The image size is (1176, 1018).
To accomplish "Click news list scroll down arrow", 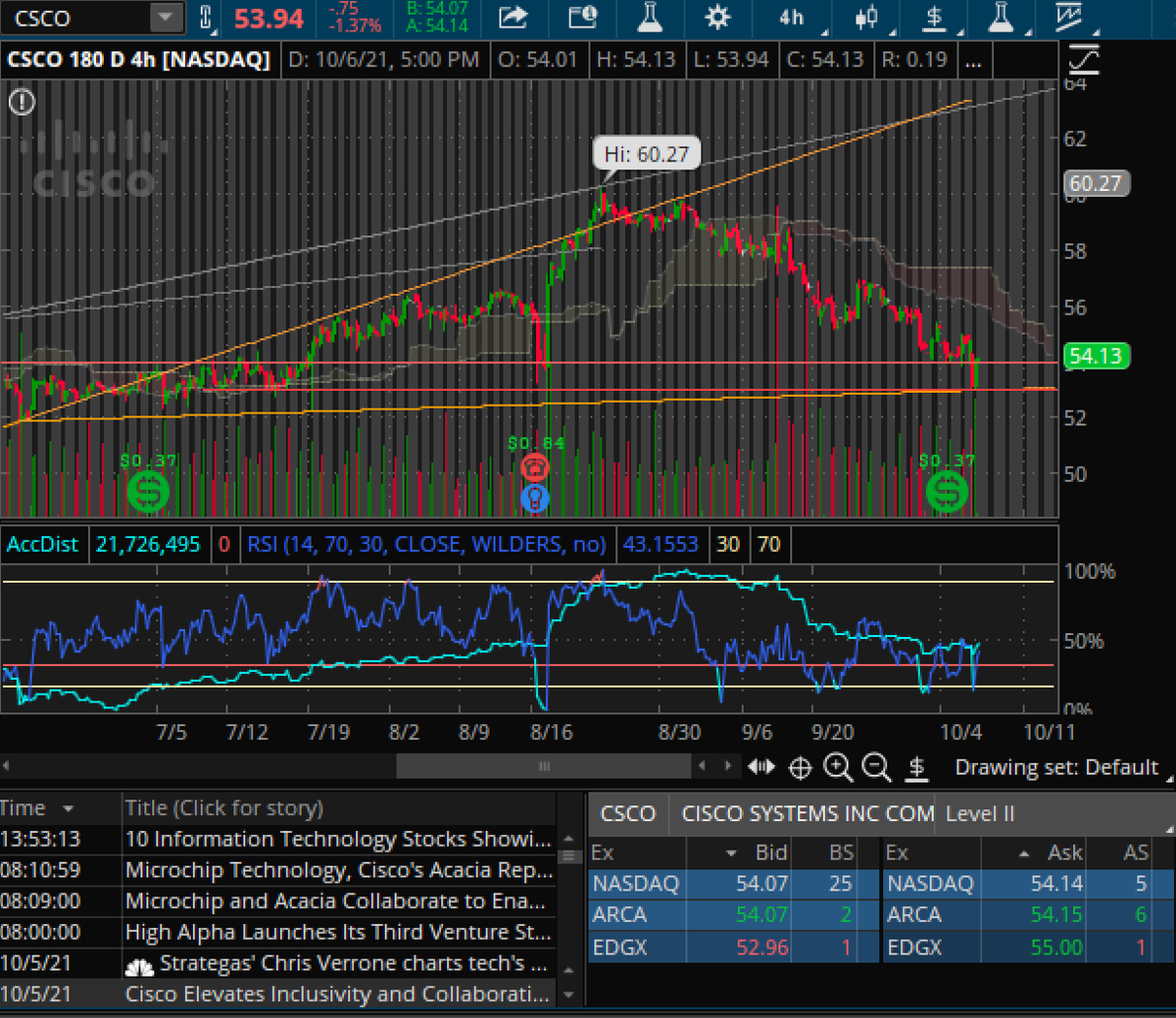I will [x=570, y=994].
